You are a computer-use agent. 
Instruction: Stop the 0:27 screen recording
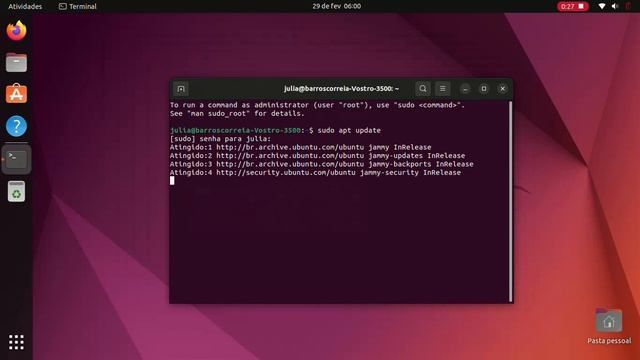[573, 6]
